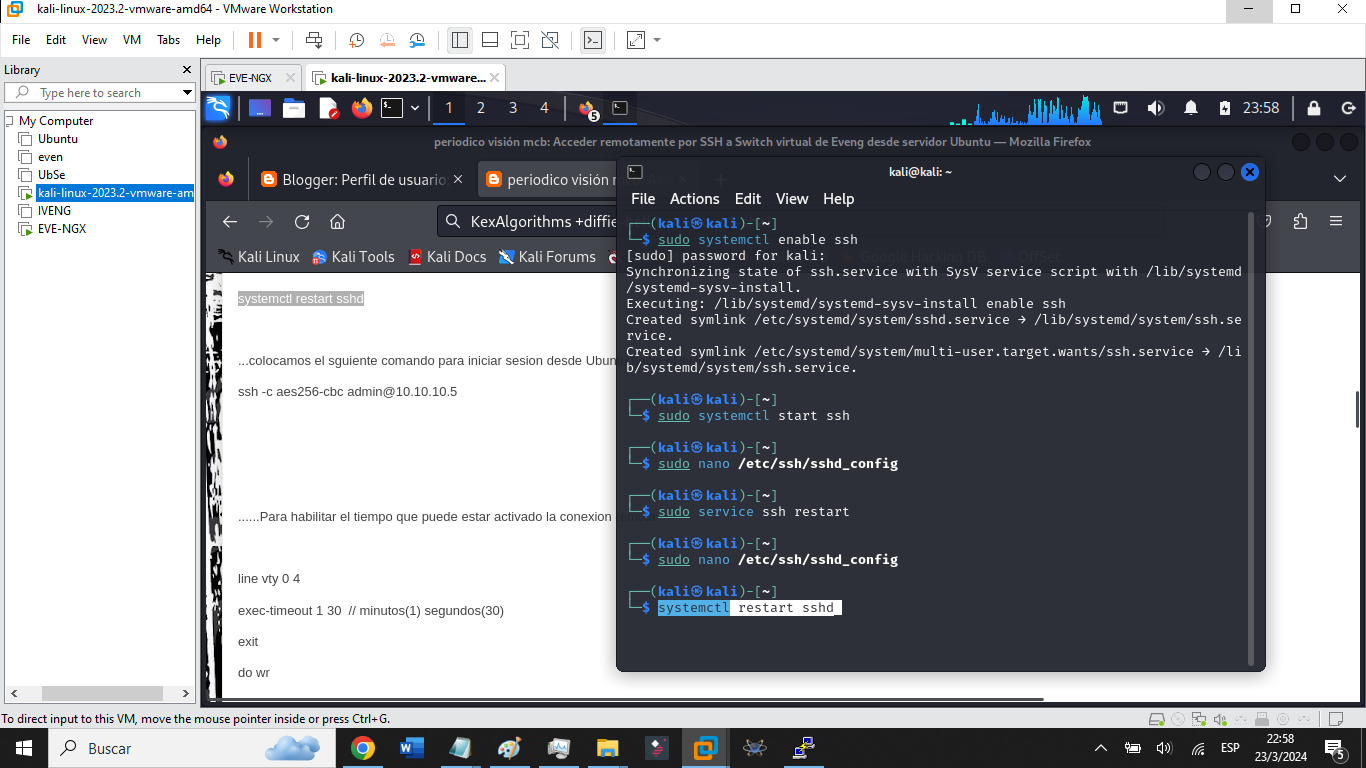Revert to snapshot toolbar icon
The height and width of the screenshot is (768, 1366).
click(x=387, y=40)
